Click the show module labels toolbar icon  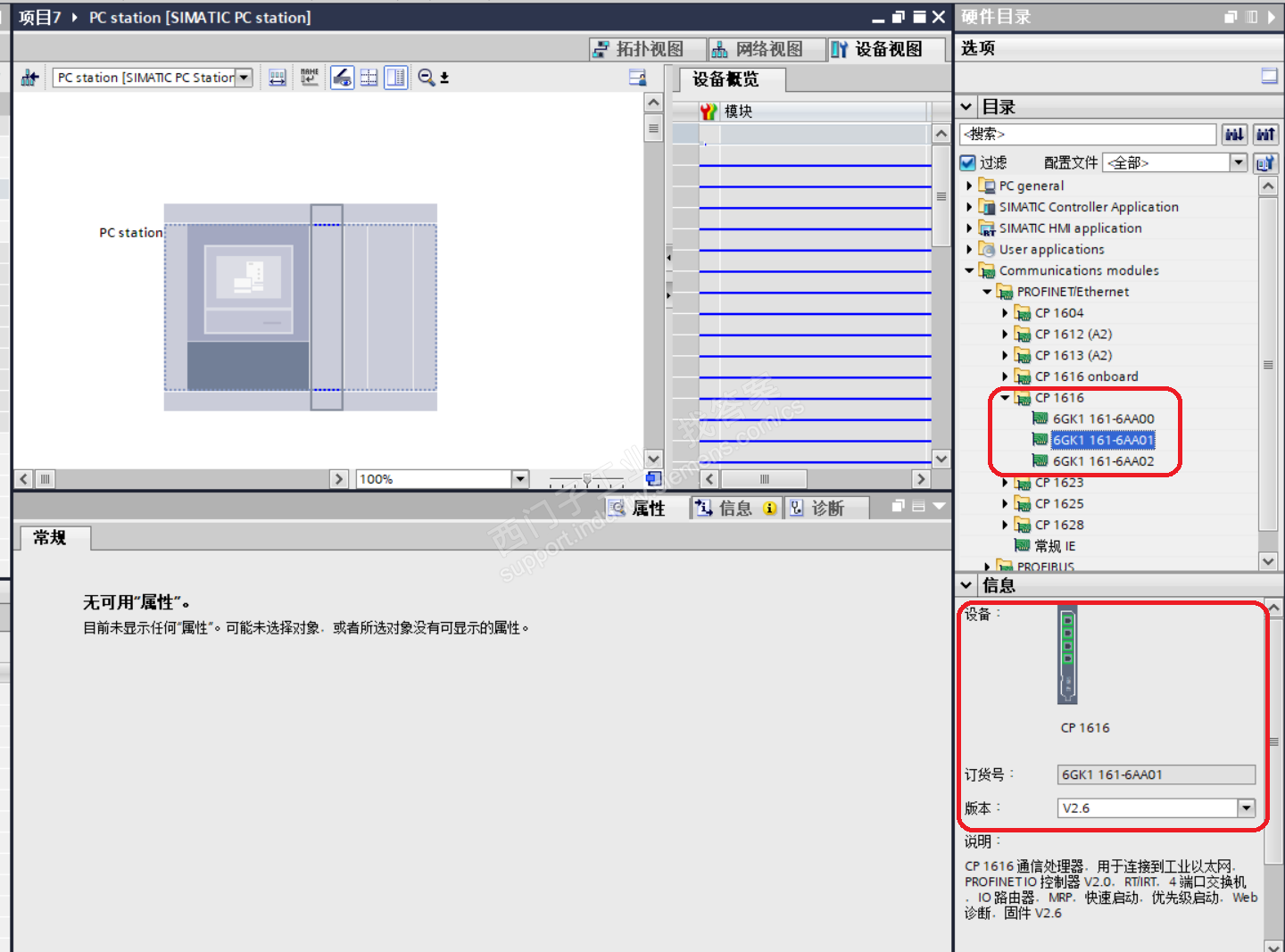click(278, 78)
